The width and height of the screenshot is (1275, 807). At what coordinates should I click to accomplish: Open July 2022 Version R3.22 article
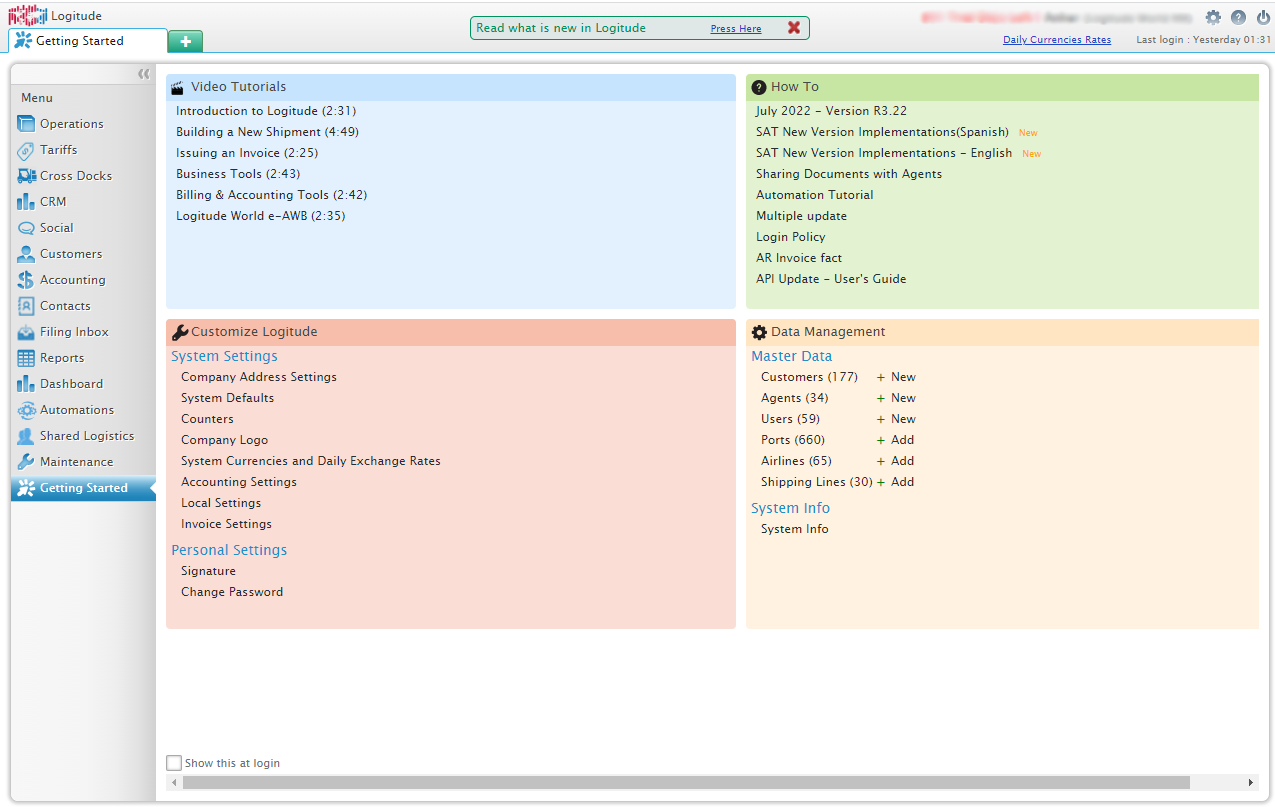pos(832,111)
